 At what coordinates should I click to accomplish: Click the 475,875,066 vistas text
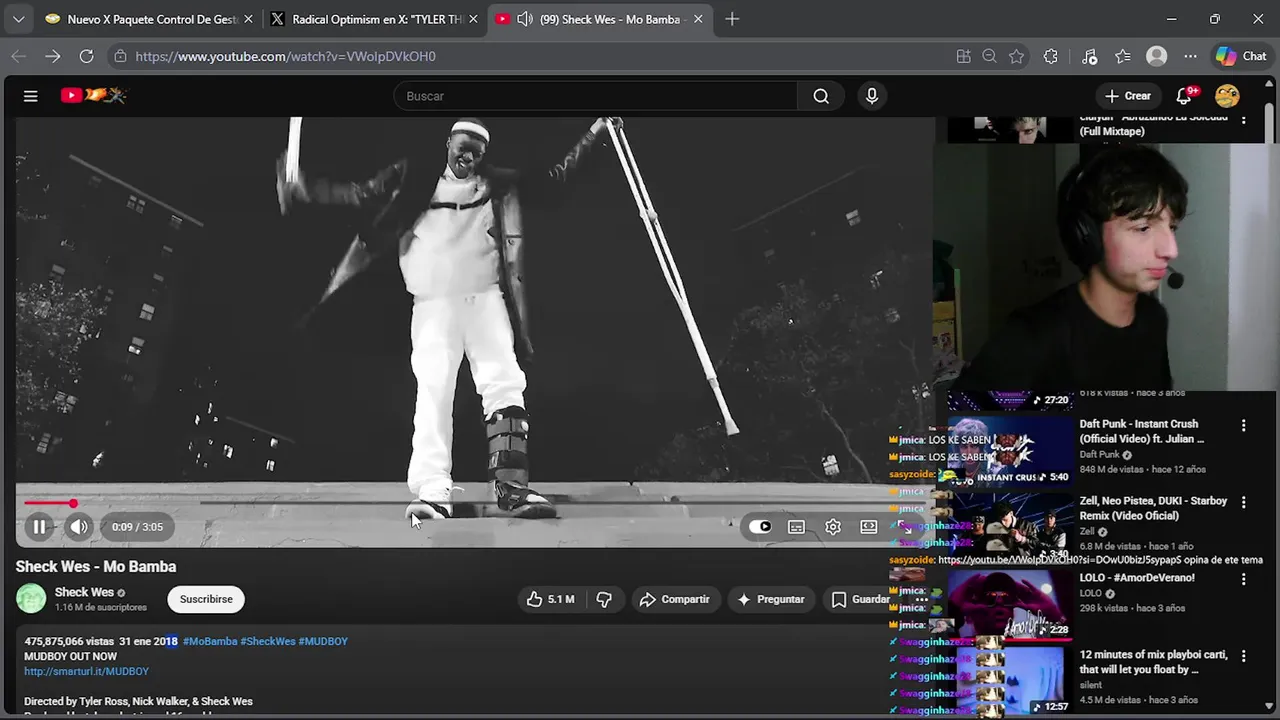click(x=69, y=641)
